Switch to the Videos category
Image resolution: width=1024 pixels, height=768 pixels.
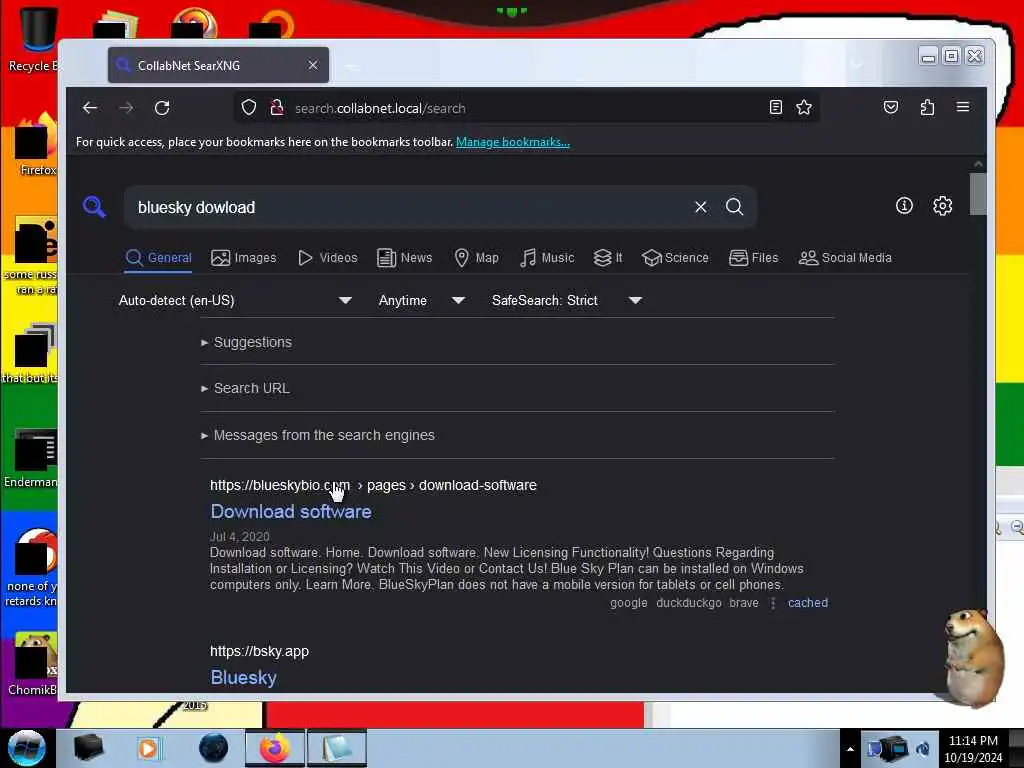328,258
